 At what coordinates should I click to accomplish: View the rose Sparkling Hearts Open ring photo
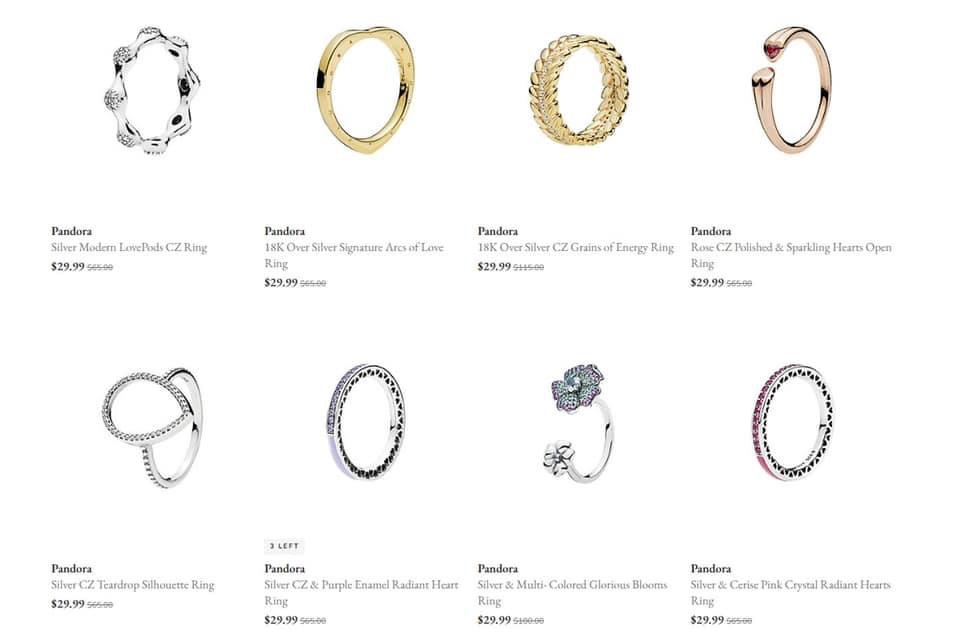(x=791, y=90)
